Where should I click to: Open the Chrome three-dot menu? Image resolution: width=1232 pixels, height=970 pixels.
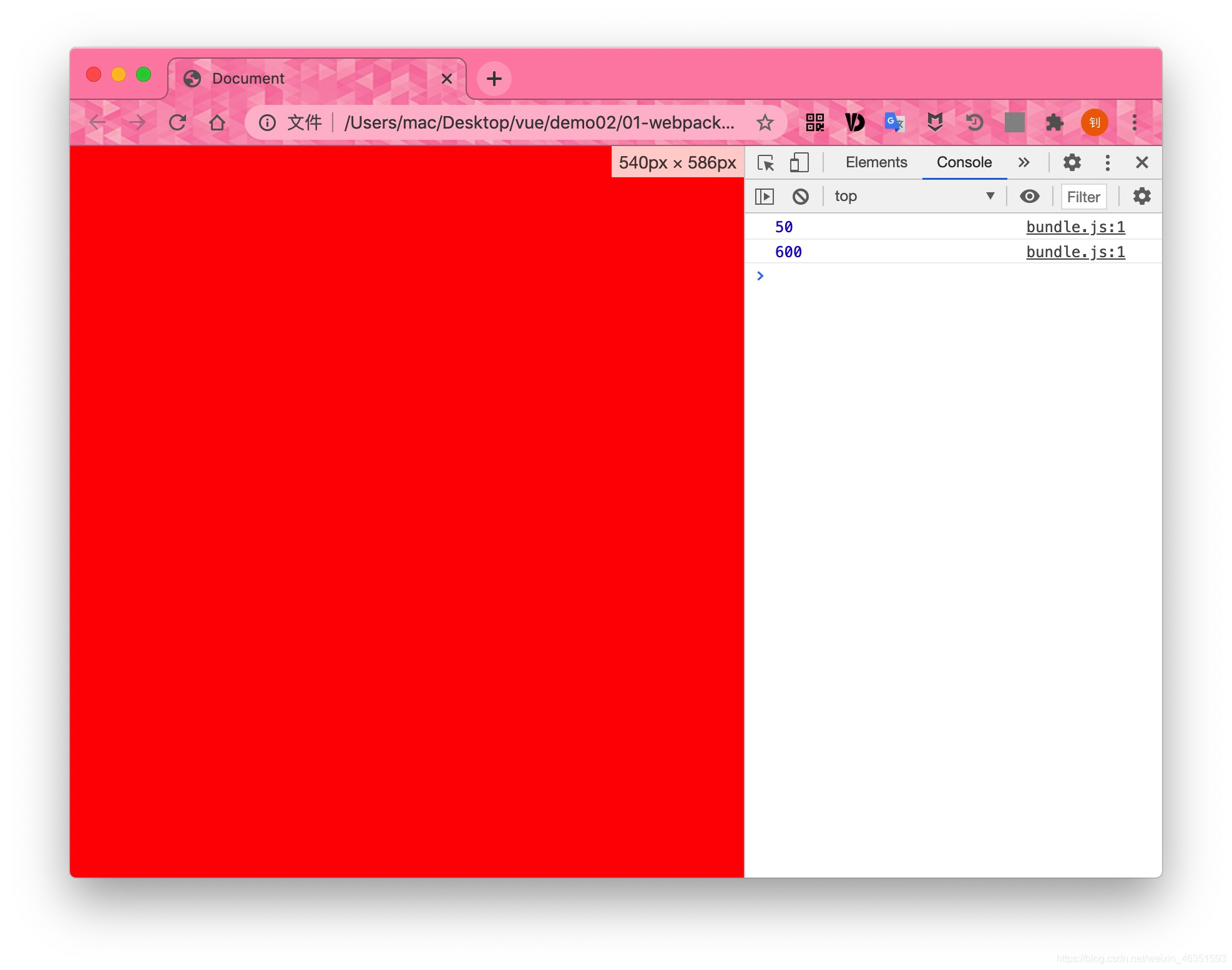point(1135,122)
